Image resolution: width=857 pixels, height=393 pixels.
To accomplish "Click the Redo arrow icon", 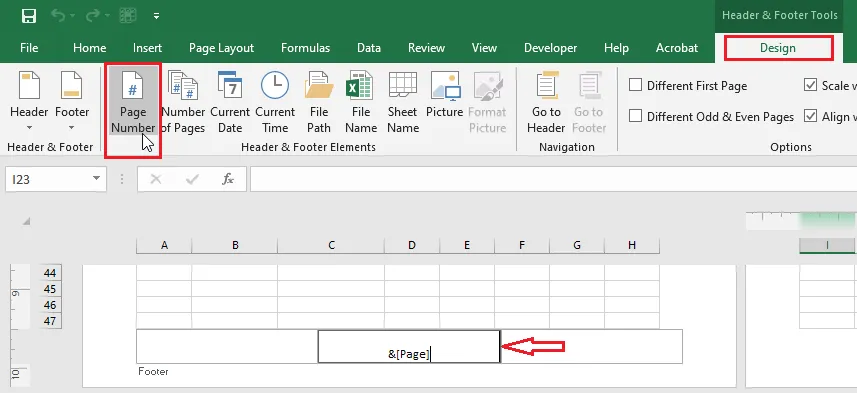I will (x=92, y=16).
